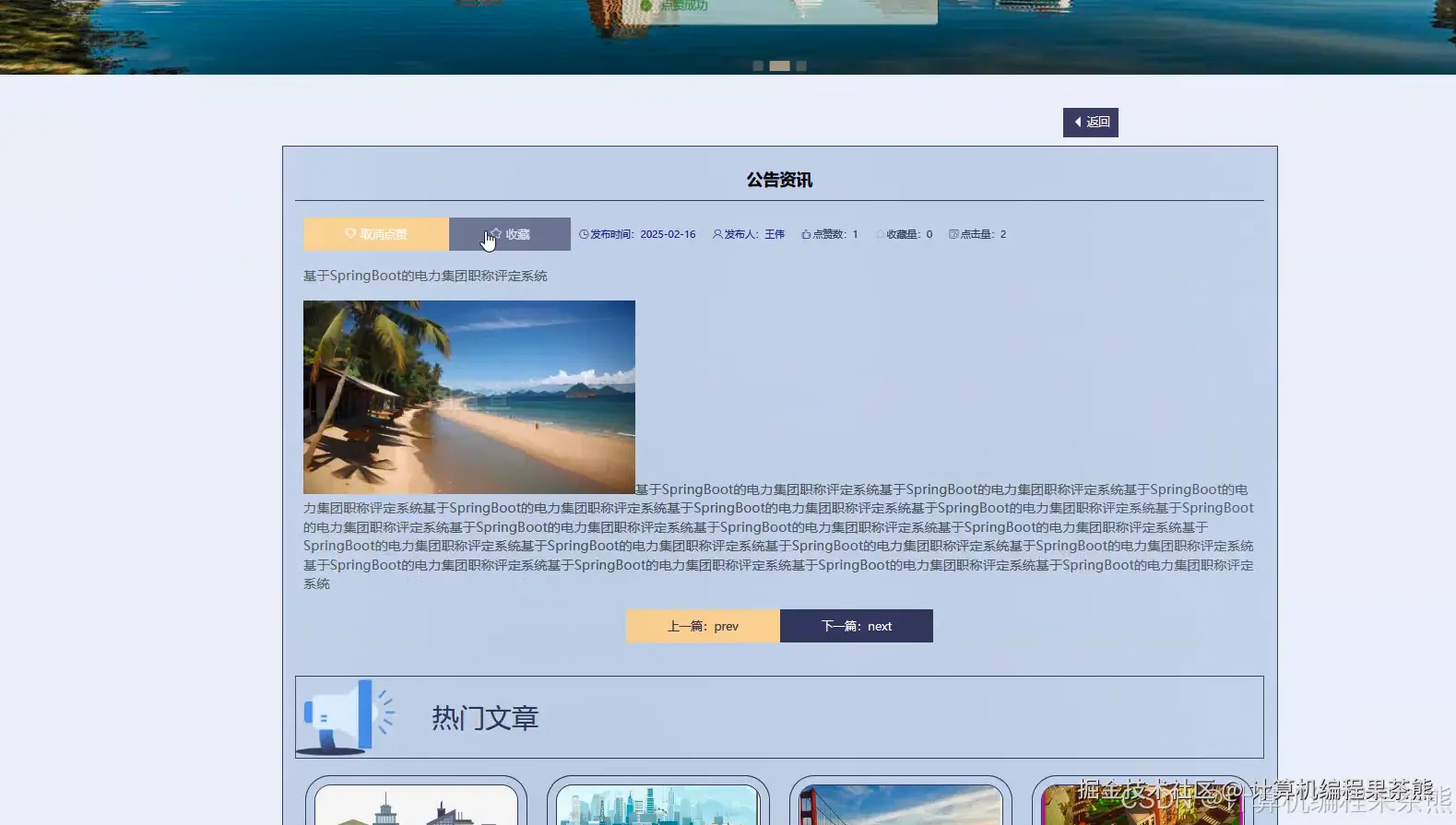Click the 返回 back button
The image size is (1456, 825).
click(x=1090, y=123)
